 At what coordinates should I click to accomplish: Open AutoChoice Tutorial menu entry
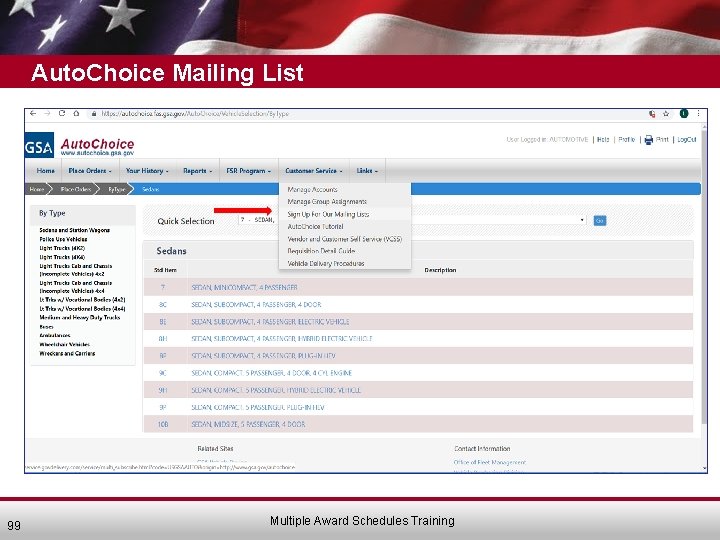315,226
